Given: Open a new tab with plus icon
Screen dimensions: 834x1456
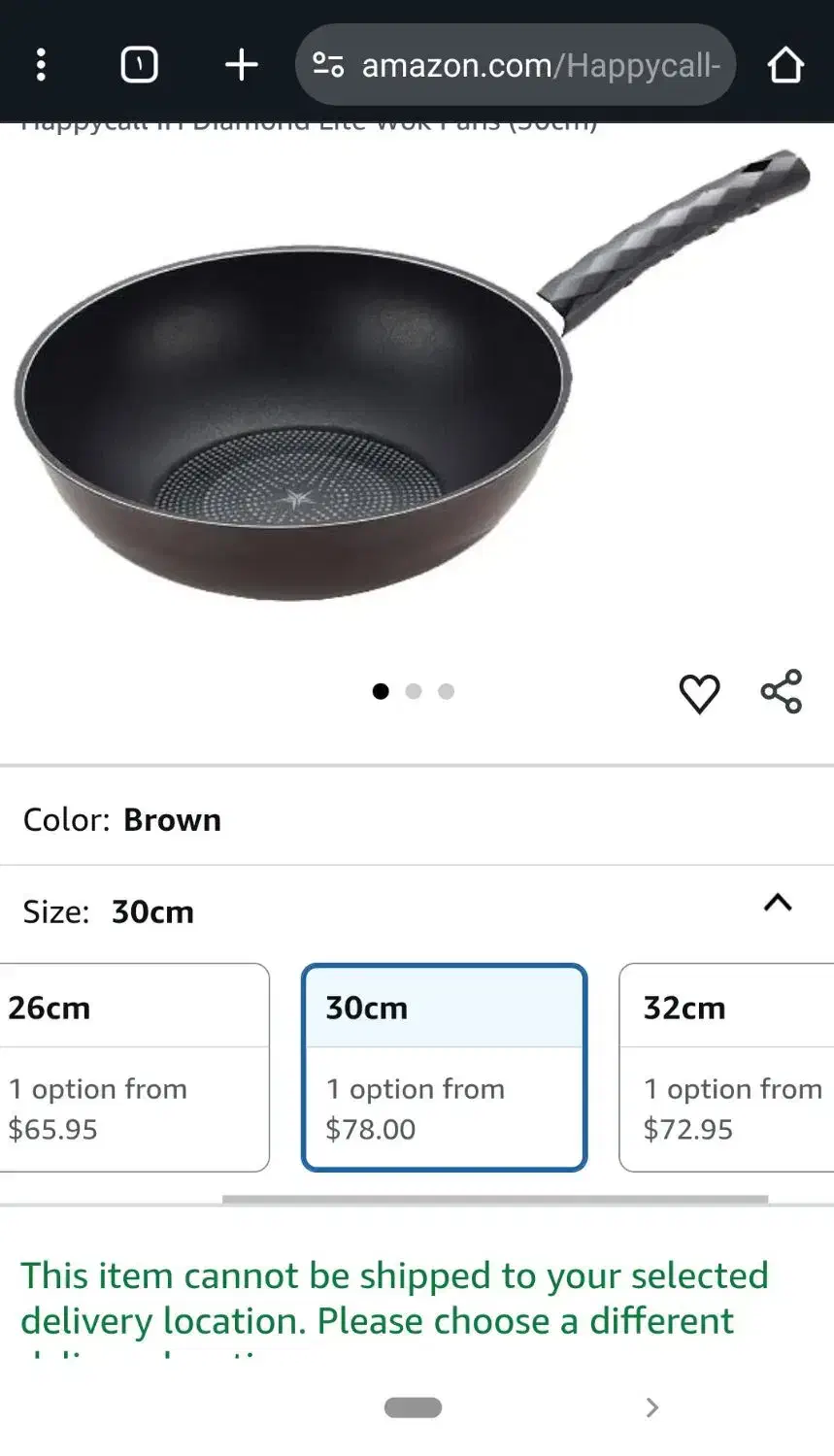Looking at the screenshot, I should point(241,65).
